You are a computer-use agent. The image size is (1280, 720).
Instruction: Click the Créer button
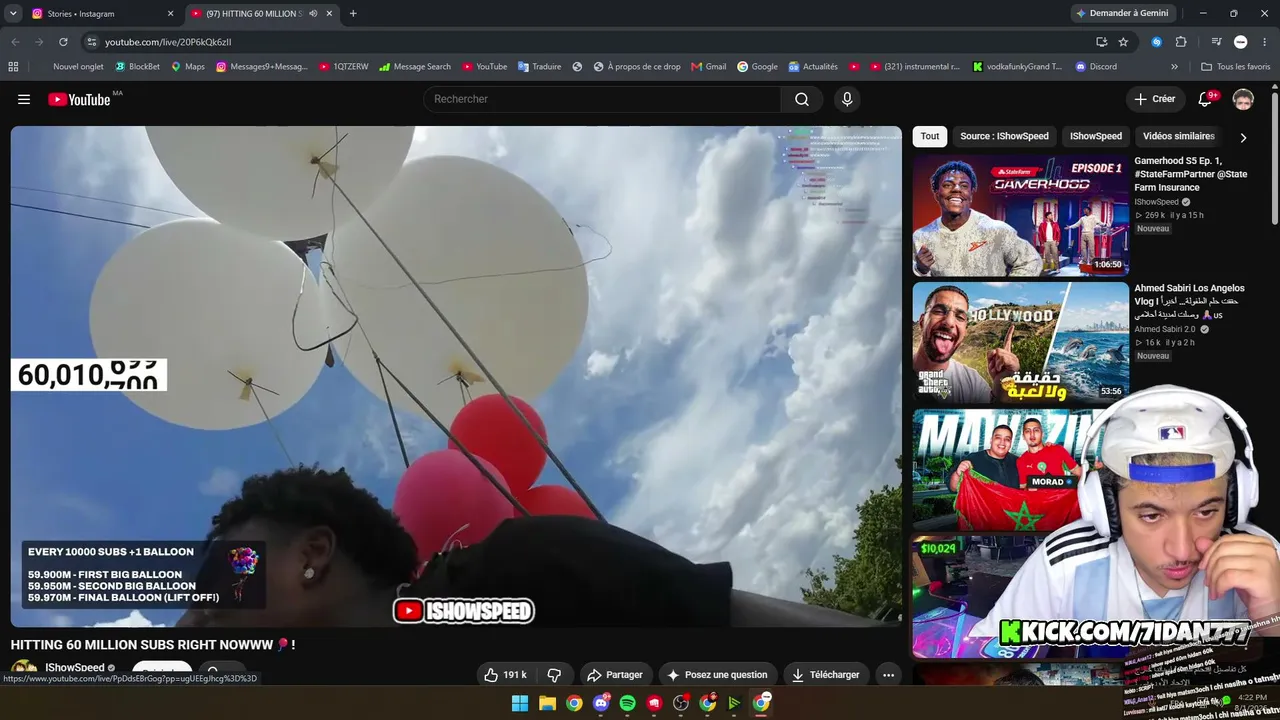point(1155,99)
